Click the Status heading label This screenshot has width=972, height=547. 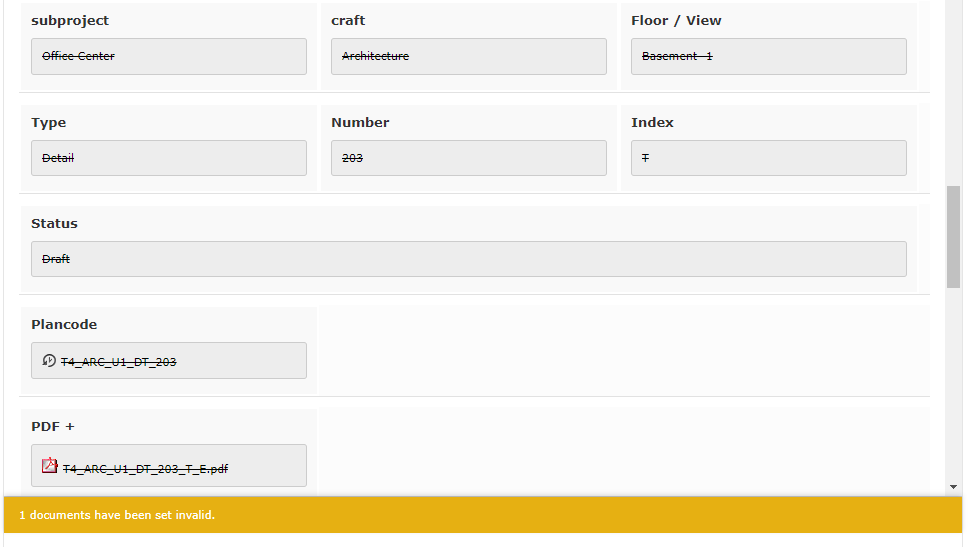click(x=54, y=223)
